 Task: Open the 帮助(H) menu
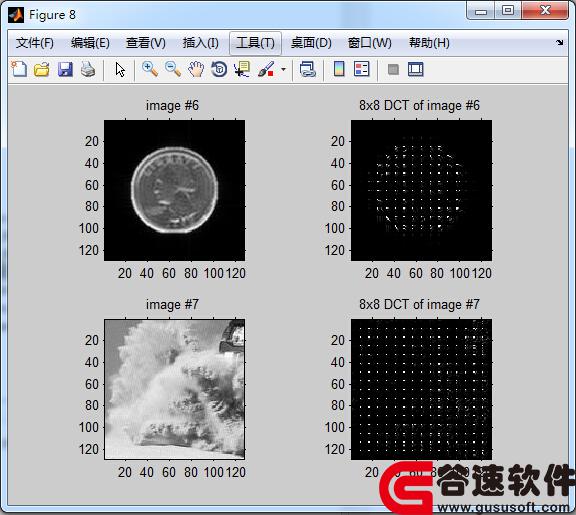[x=429, y=43]
